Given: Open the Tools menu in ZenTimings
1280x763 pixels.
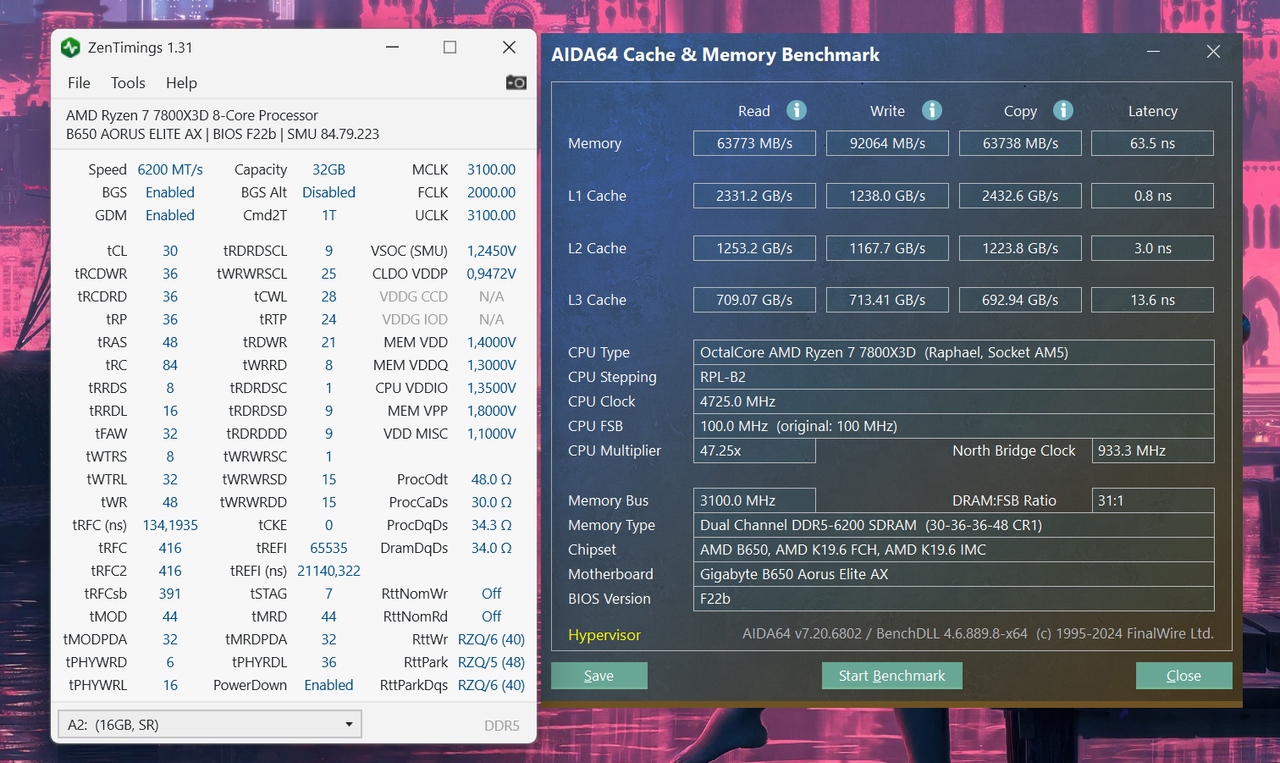Looking at the screenshot, I should click(x=128, y=83).
